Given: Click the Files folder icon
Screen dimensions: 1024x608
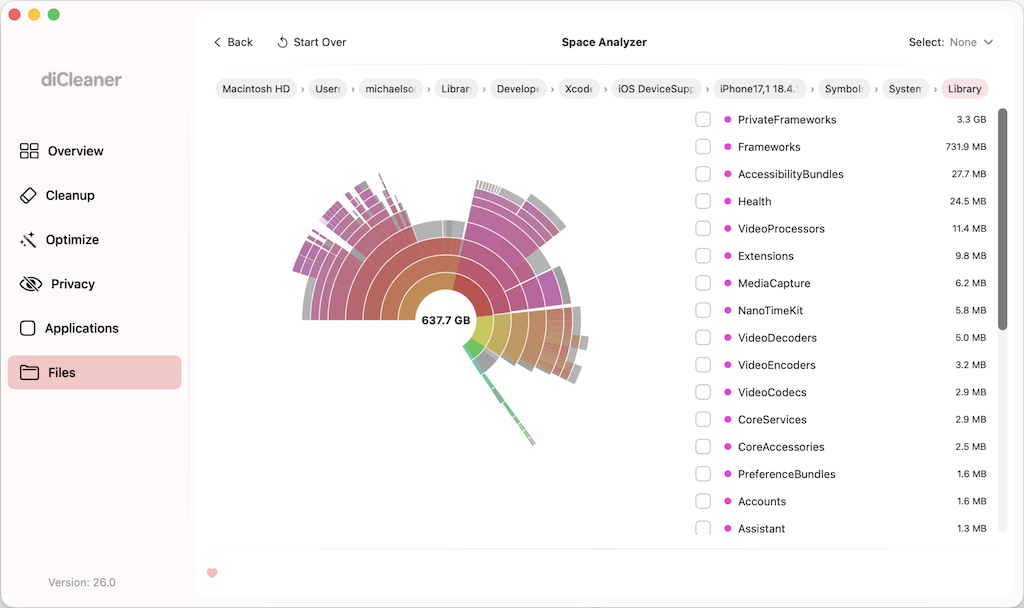Looking at the screenshot, I should [x=29, y=373].
